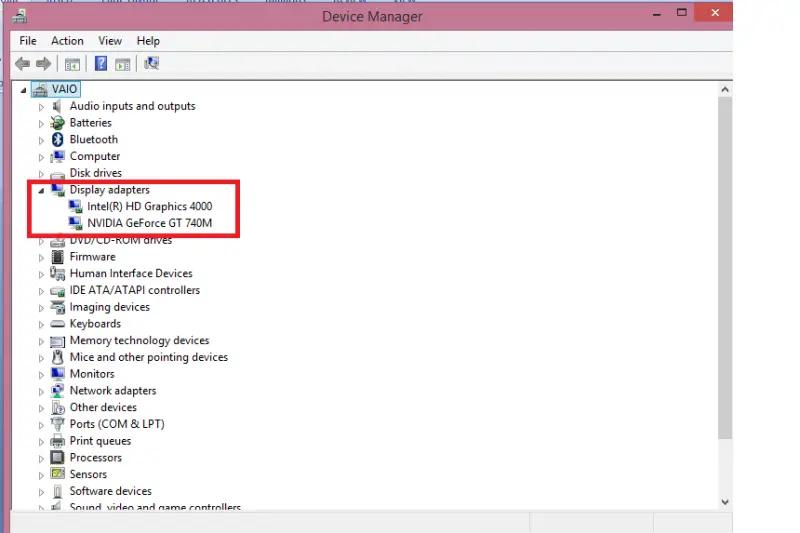Click the Back arrow toolbar icon

(22, 64)
